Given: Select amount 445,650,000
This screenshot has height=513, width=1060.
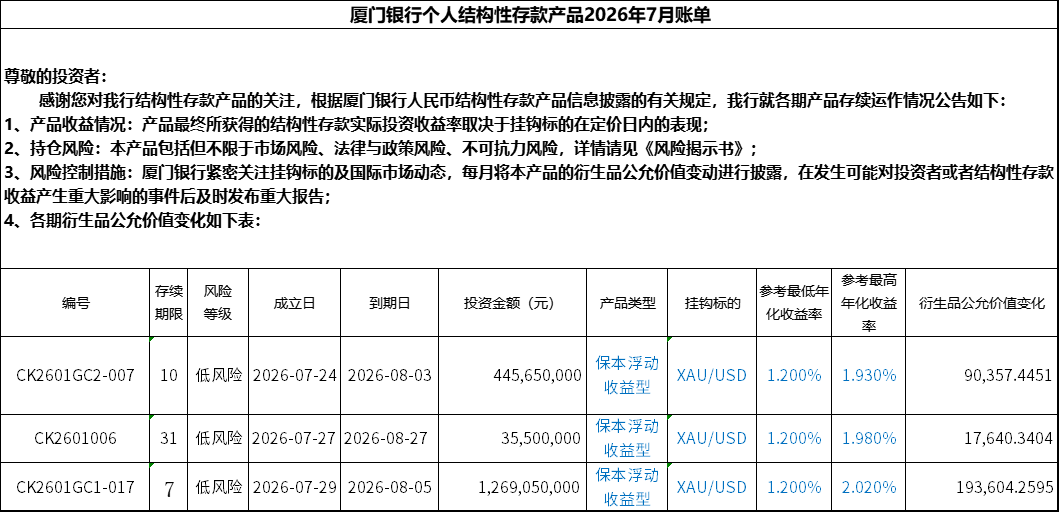Looking at the screenshot, I should (x=538, y=375).
